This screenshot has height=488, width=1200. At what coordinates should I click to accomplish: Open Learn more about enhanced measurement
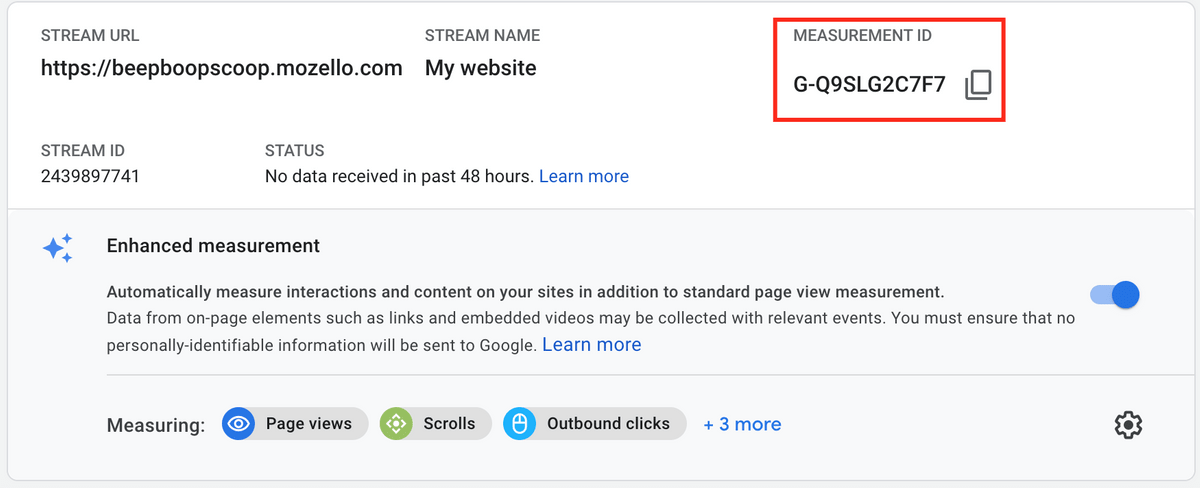pos(592,344)
